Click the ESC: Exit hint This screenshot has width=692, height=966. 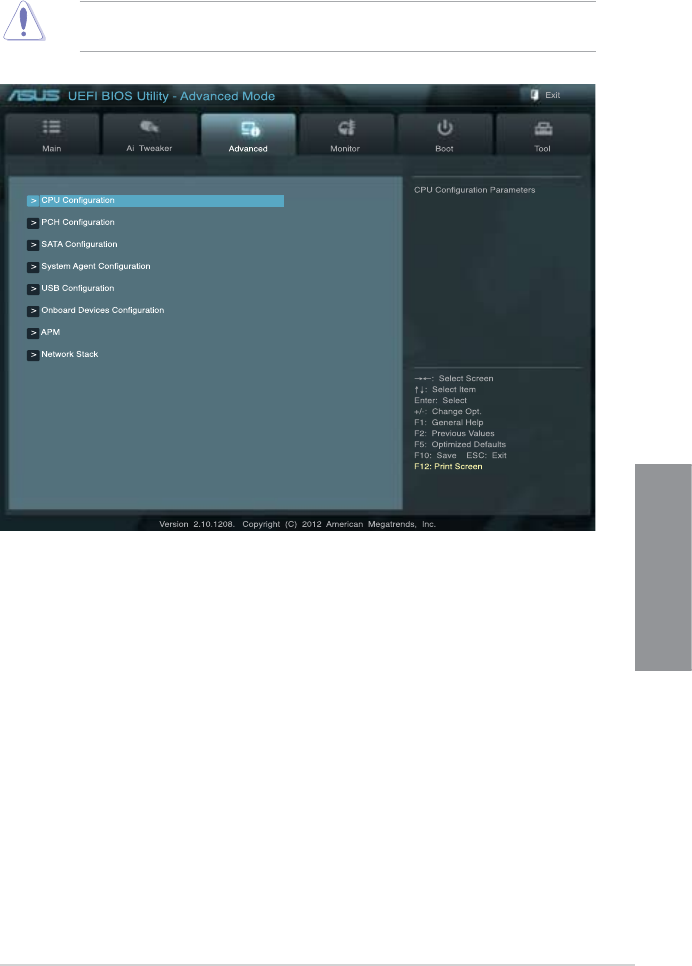[486, 455]
